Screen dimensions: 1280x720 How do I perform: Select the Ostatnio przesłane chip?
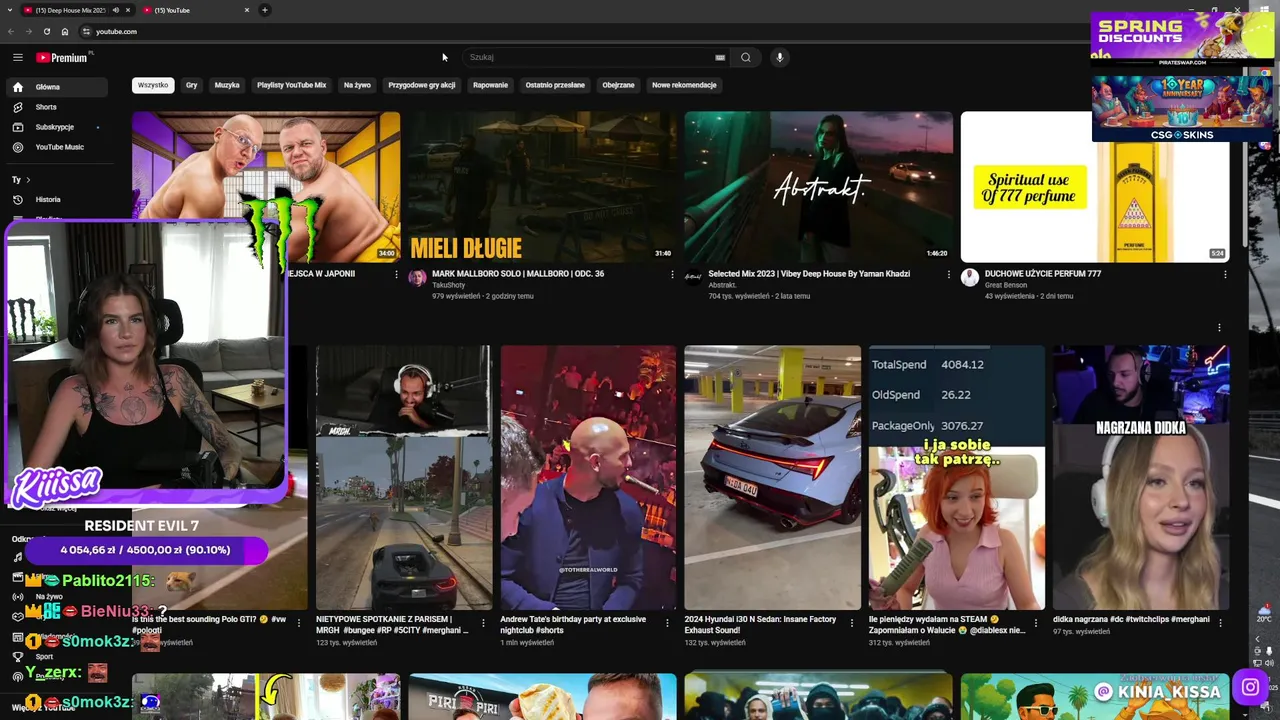(555, 85)
